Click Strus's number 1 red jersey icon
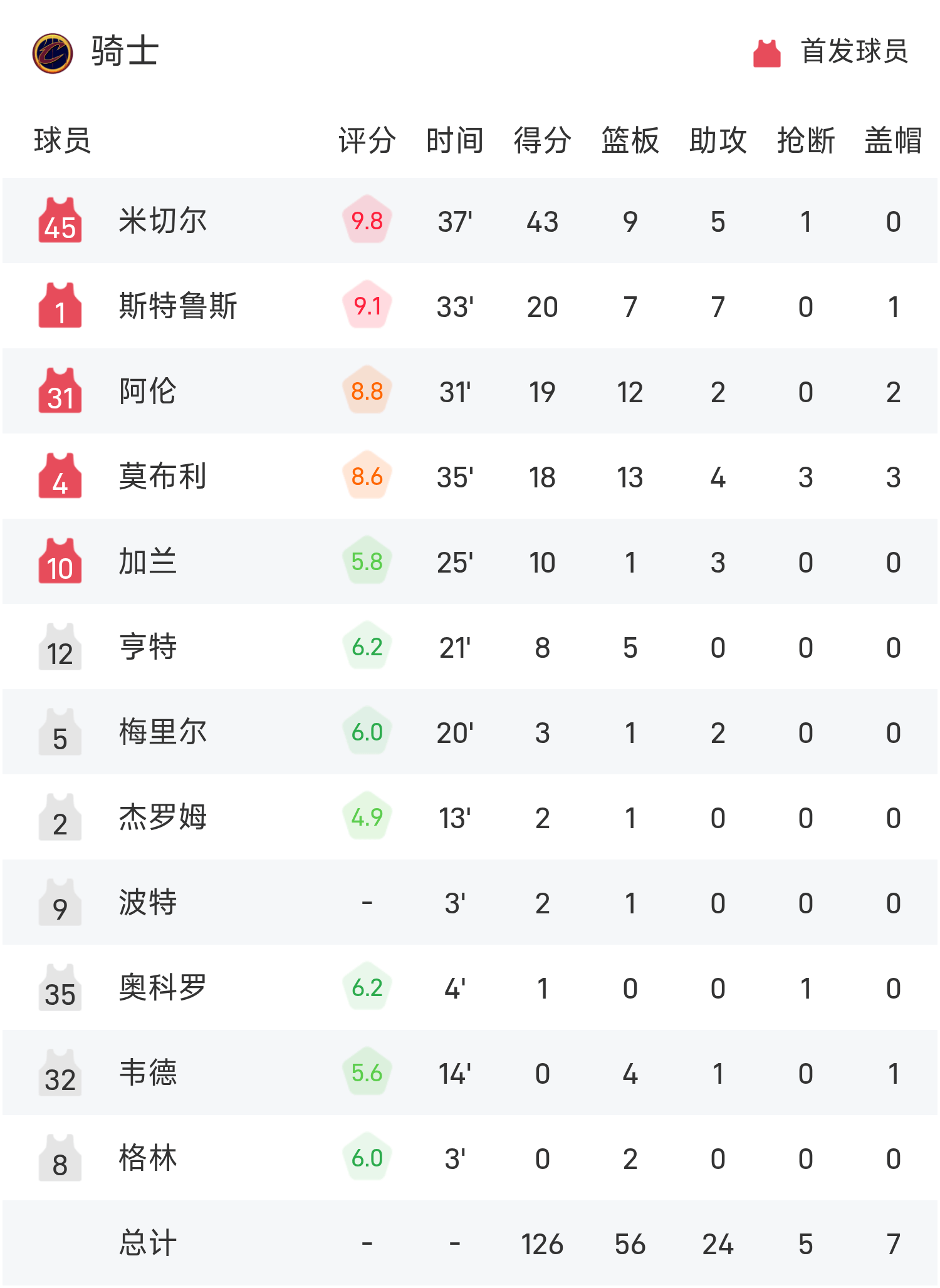Viewport: 940px width, 1288px height. pyautogui.click(x=60, y=306)
